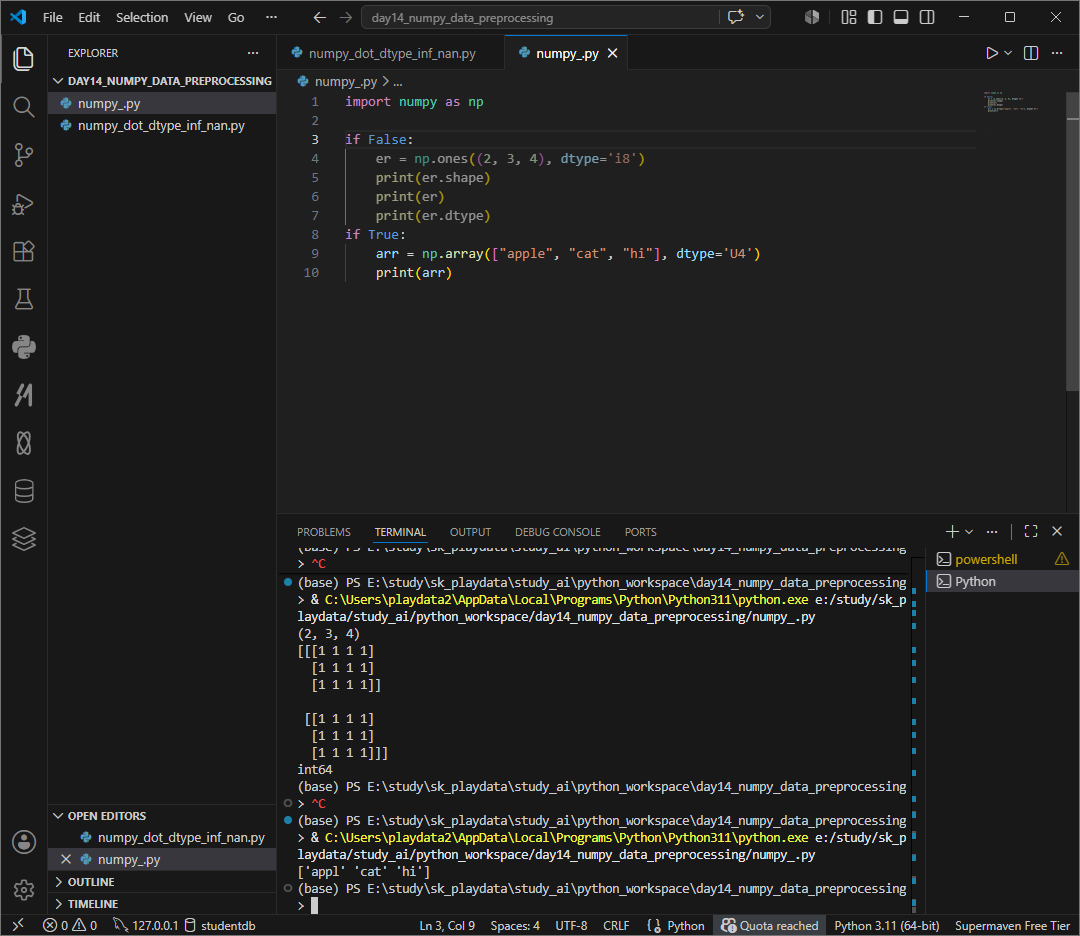This screenshot has height=936, width=1080.
Task: Expand the TIMELINE section
Action: [x=163, y=904]
